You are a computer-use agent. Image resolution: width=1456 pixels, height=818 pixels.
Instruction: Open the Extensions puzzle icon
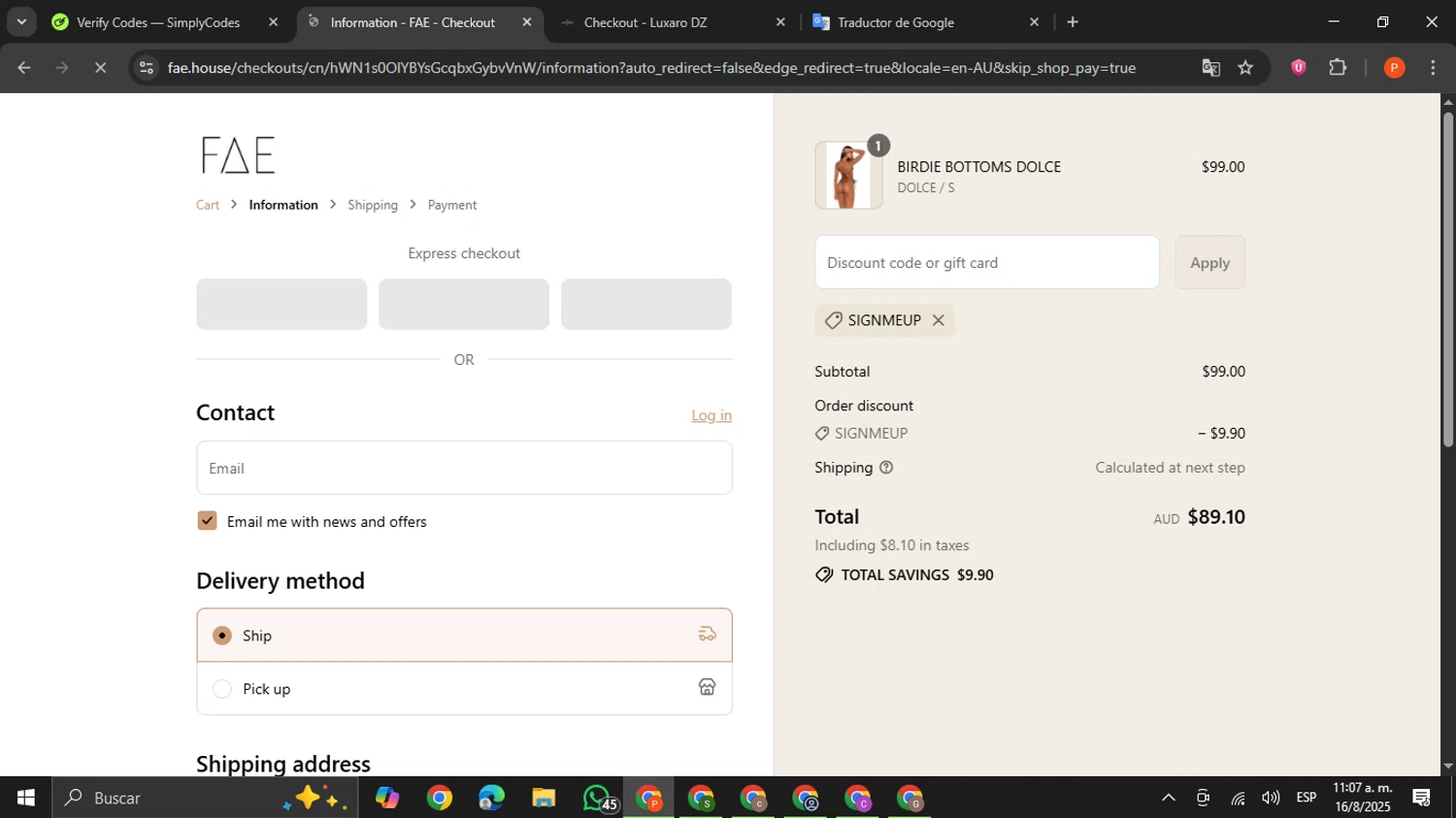pos(1338,68)
